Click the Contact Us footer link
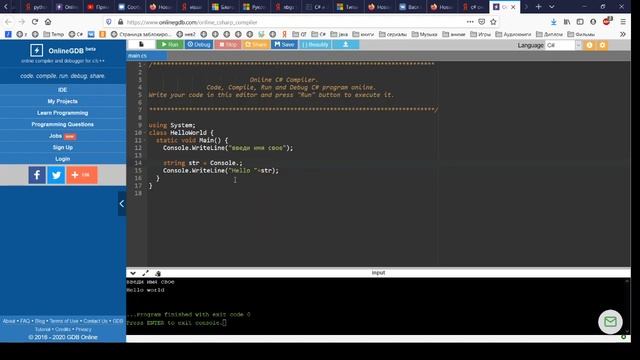Viewport: 640px width, 360px height. click(96, 321)
